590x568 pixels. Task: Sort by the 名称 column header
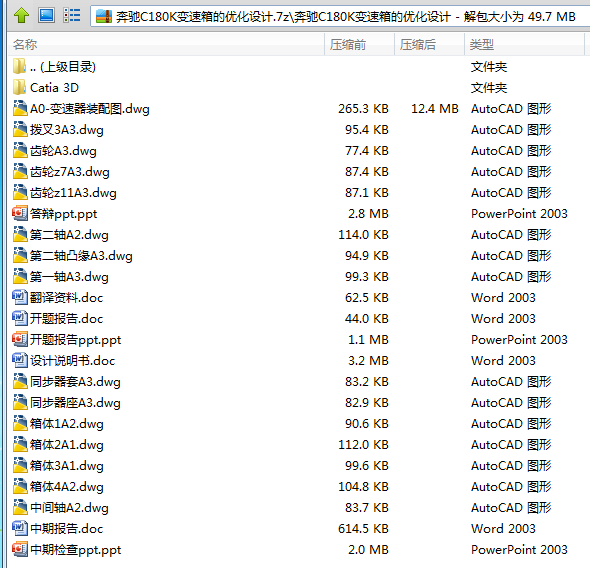[166, 44]
